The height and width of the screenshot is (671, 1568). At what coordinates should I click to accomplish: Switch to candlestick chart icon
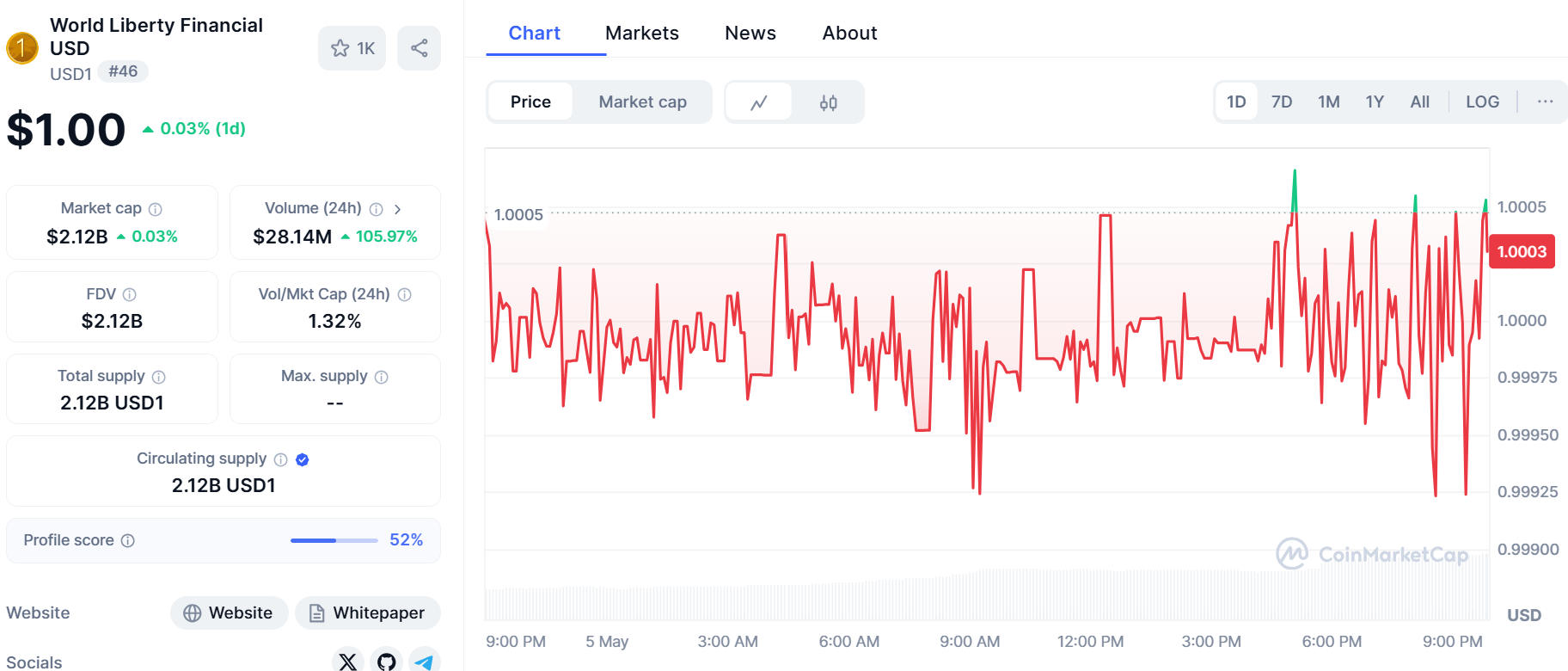(829, 102)
